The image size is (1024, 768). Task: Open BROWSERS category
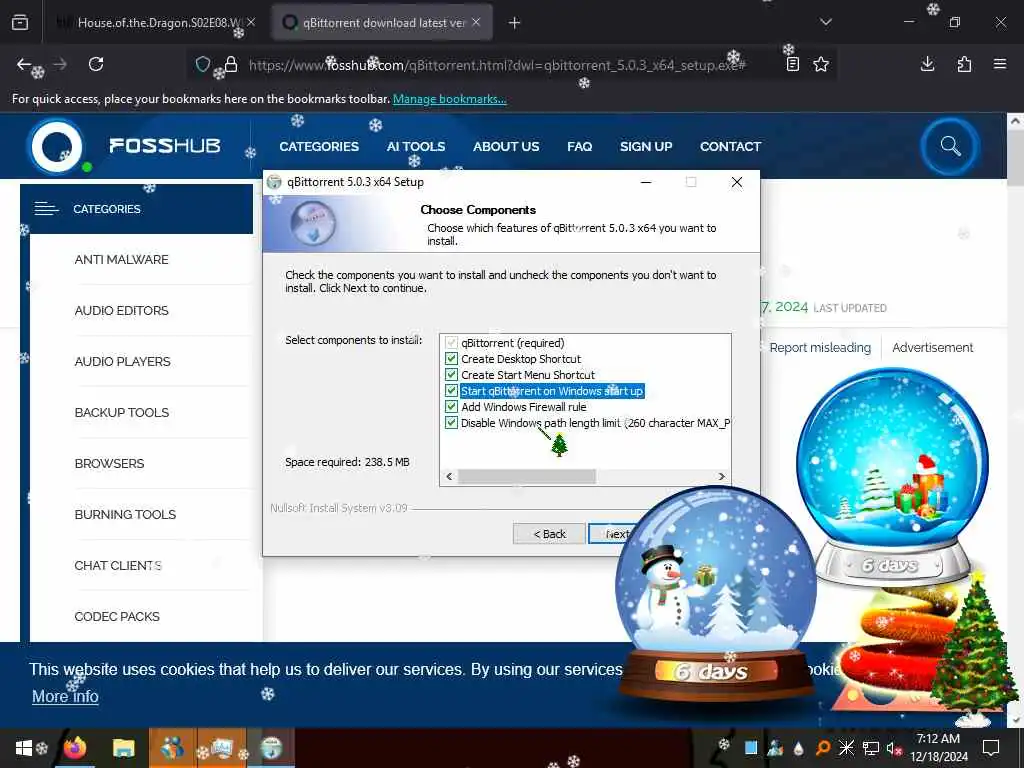point(109,463)
